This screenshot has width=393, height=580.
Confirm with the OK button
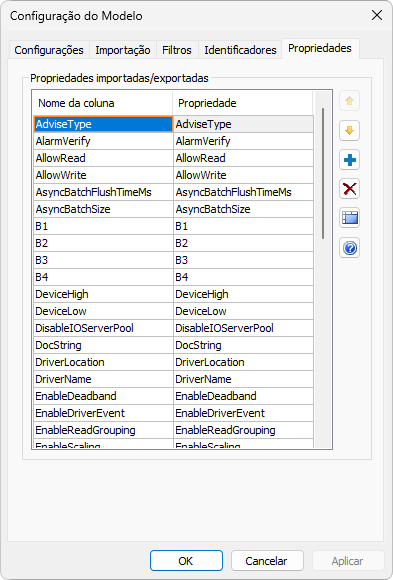[x=186, y=561]
